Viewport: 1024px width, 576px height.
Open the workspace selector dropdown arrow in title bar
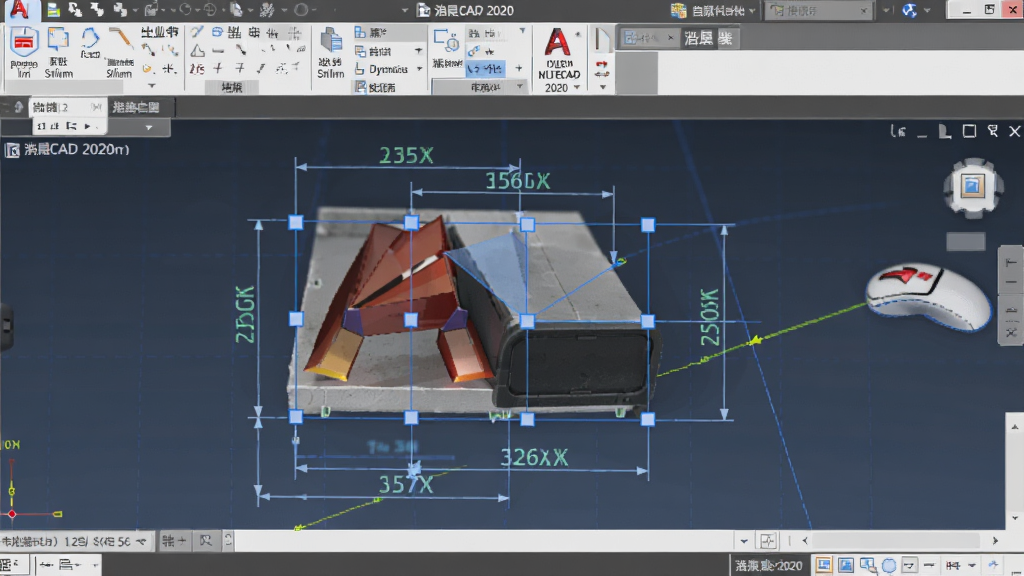pos(752,10)
